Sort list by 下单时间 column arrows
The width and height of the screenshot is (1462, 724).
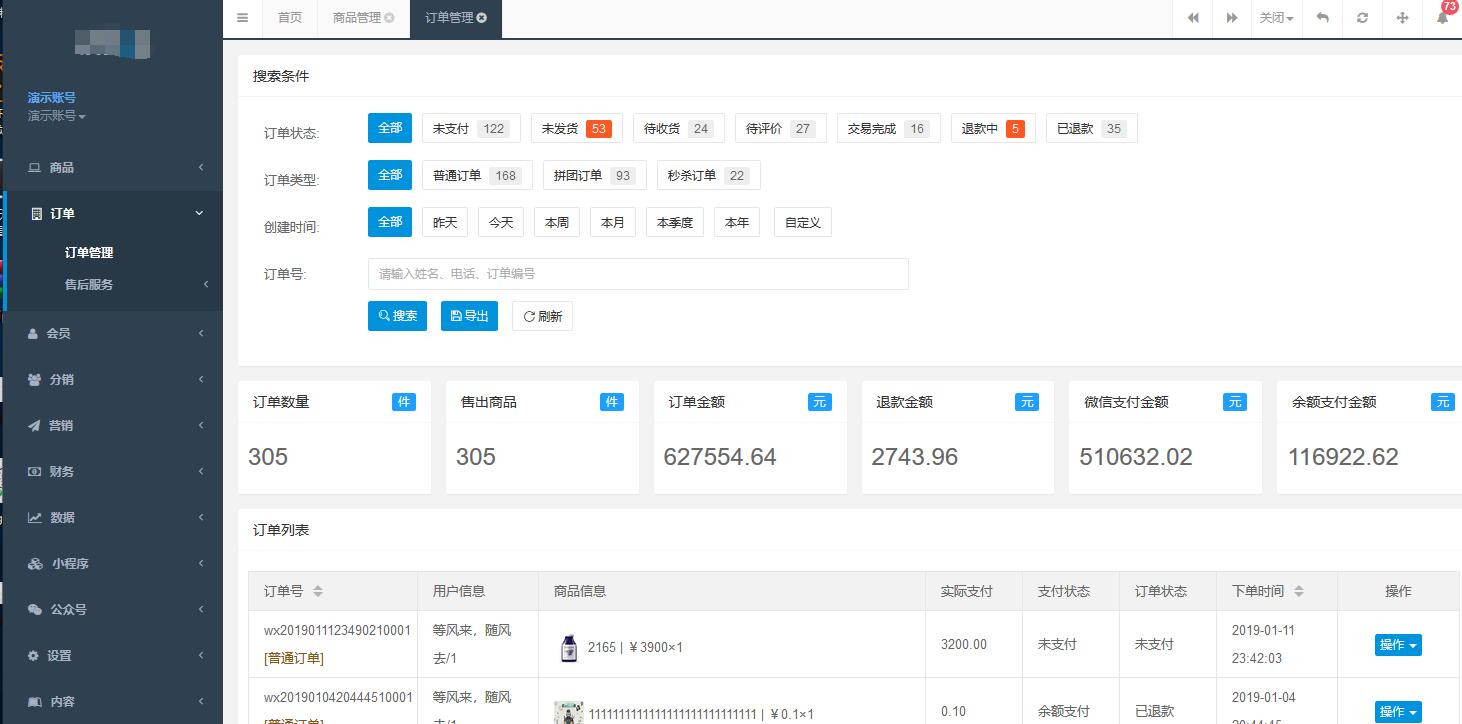[1298, 591]
